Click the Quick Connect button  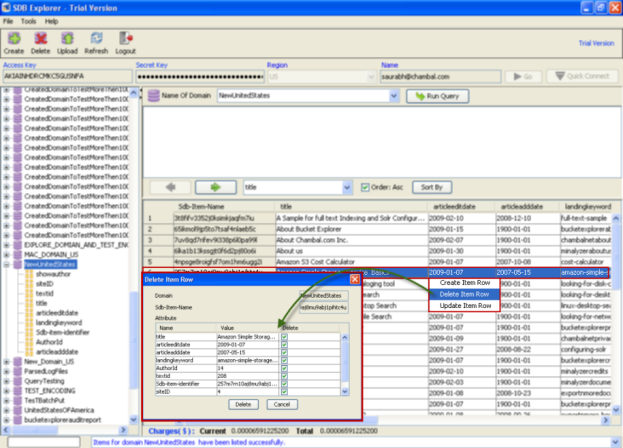tap(582, 76)
